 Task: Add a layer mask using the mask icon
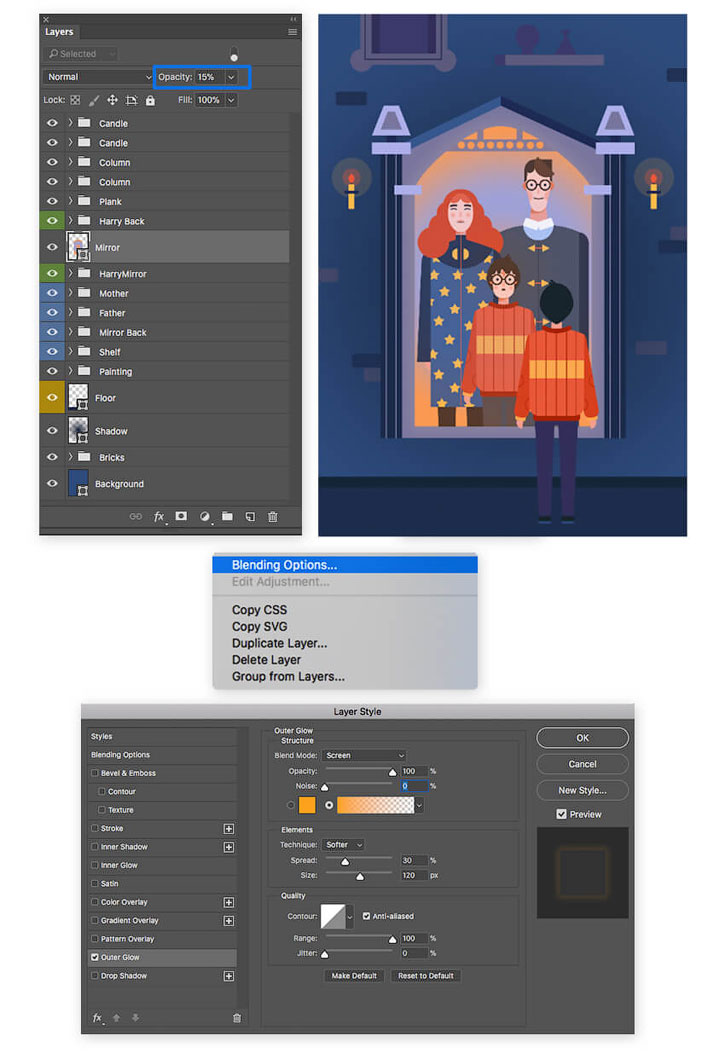[181, 516]
